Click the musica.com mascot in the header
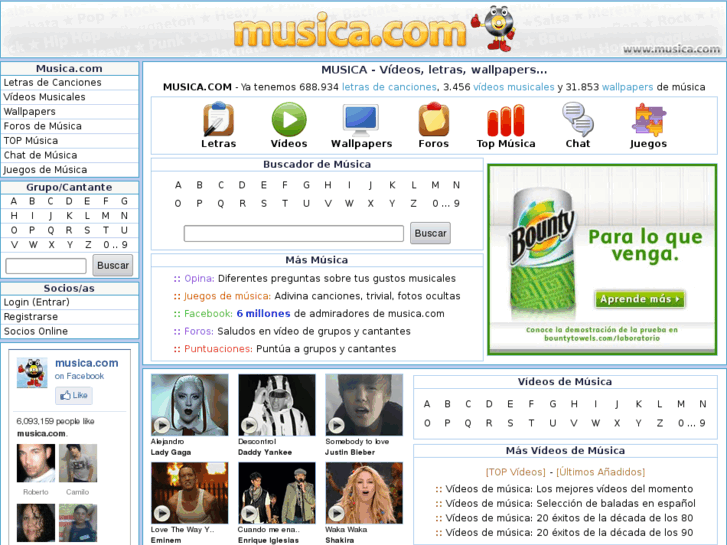This screenshot has height=545, width=727. (x=494, y=28)
